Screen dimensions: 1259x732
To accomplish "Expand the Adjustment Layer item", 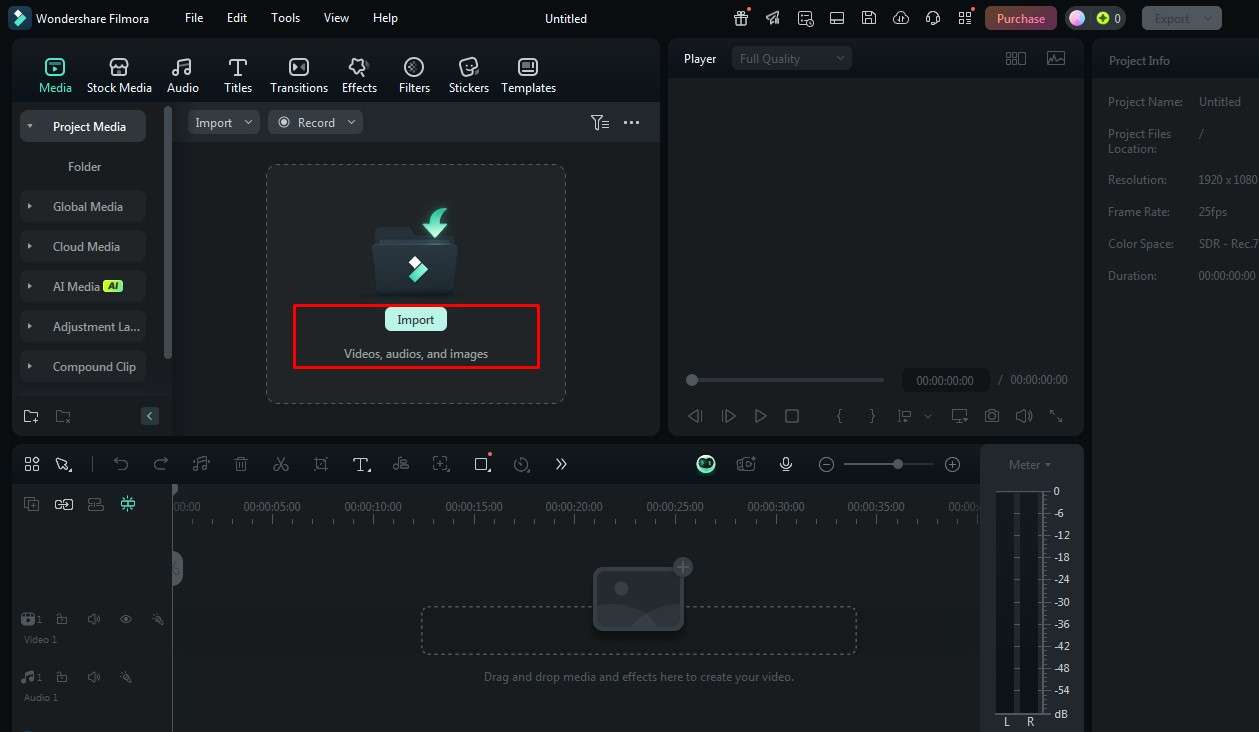I will point(30,327).
